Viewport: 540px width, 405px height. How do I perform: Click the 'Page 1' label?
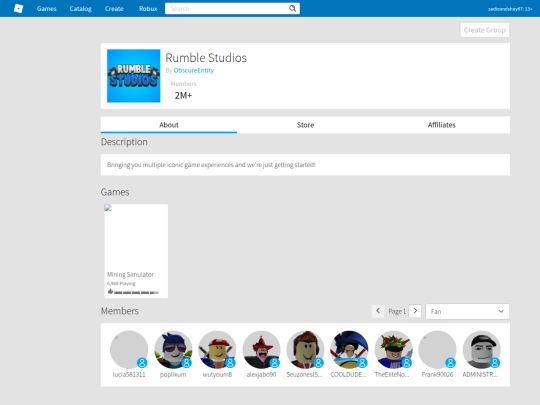tap(397, 311)
